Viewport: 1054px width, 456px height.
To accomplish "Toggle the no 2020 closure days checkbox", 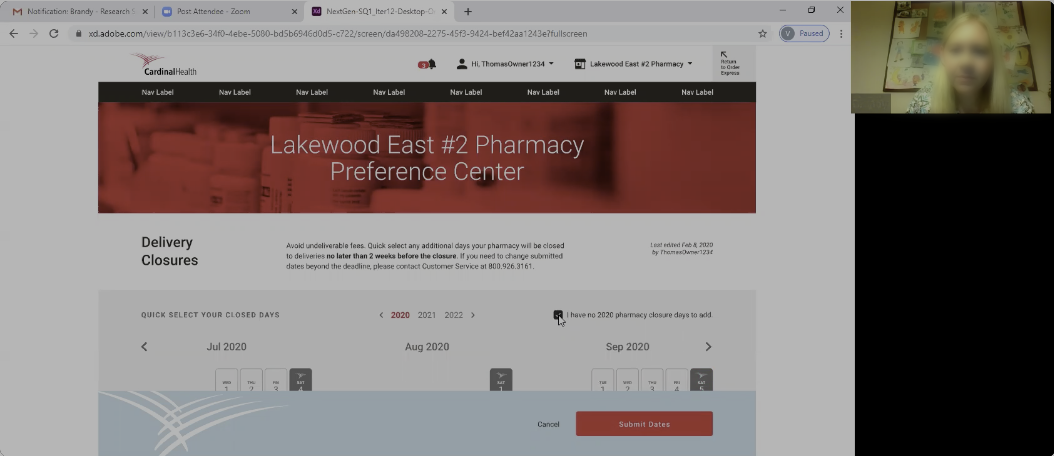I will pyautogui.click(x=558, y=315).
